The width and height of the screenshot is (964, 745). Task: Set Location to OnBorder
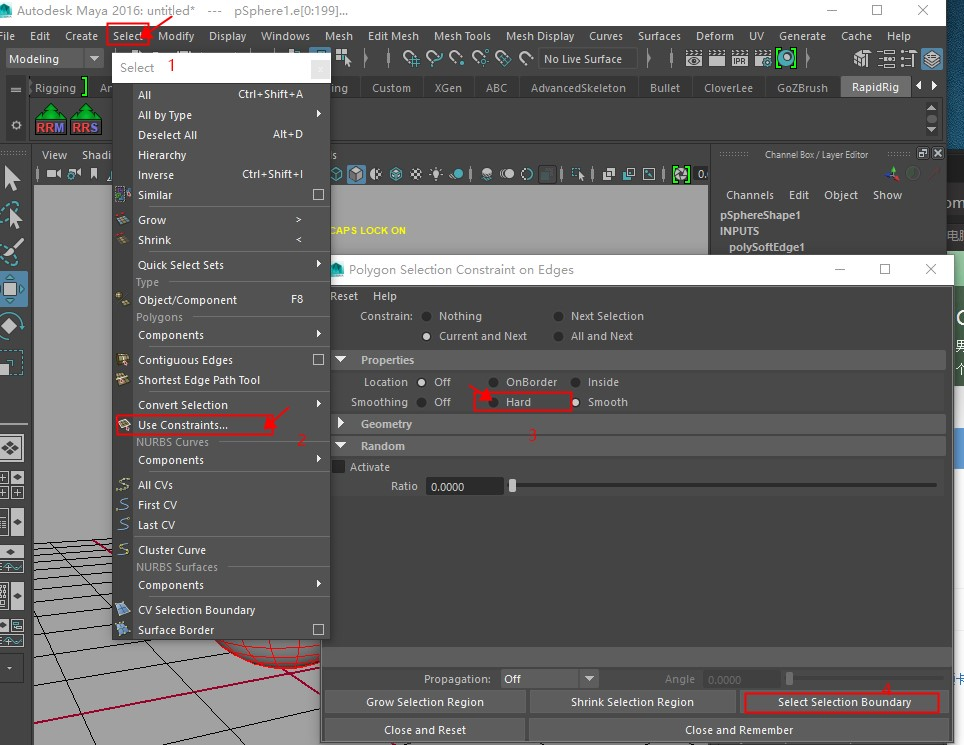point(493,382)
